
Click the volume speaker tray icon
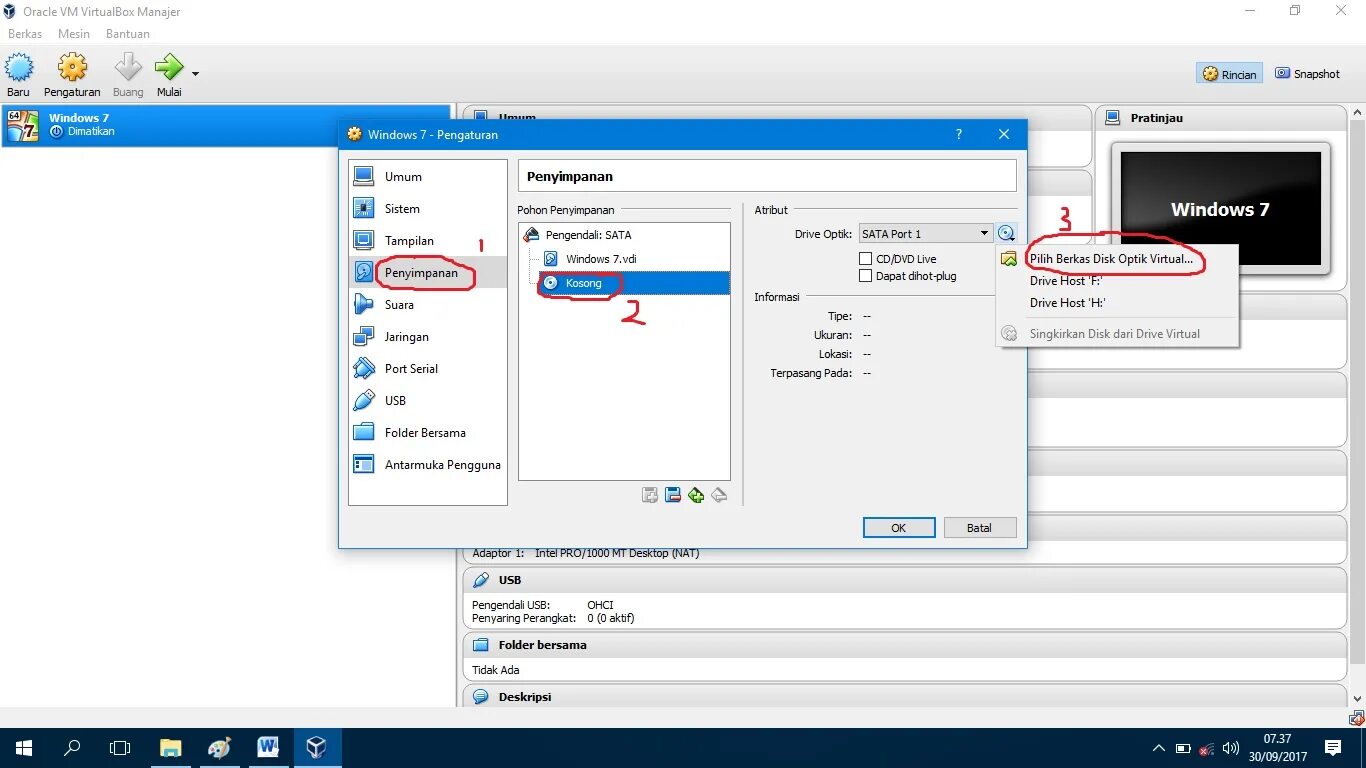point(1231,748)
